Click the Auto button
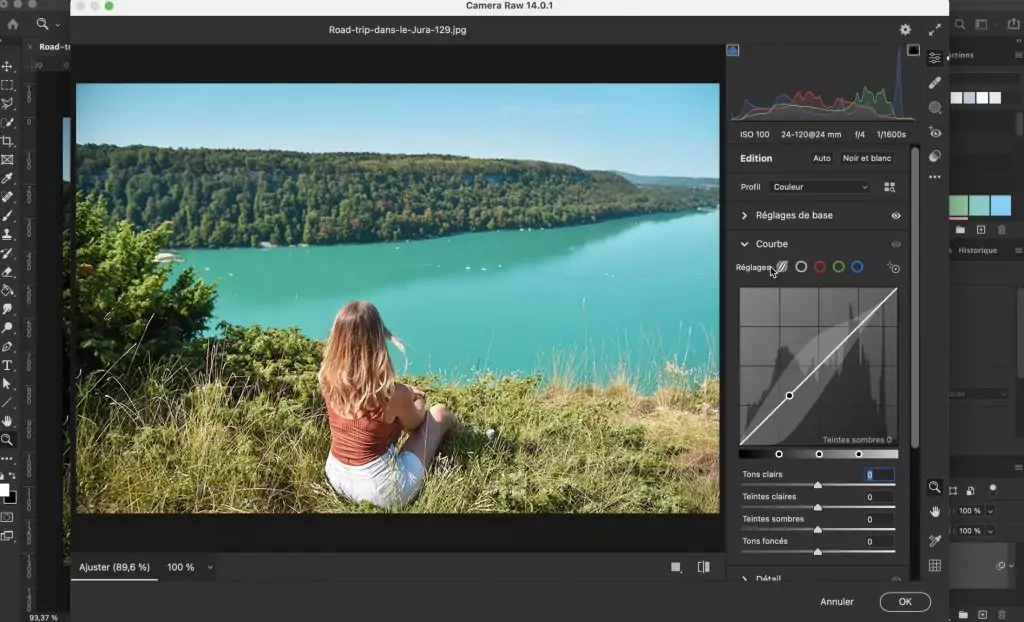The width and height of the screenshot is (1024, 622). 821,158
